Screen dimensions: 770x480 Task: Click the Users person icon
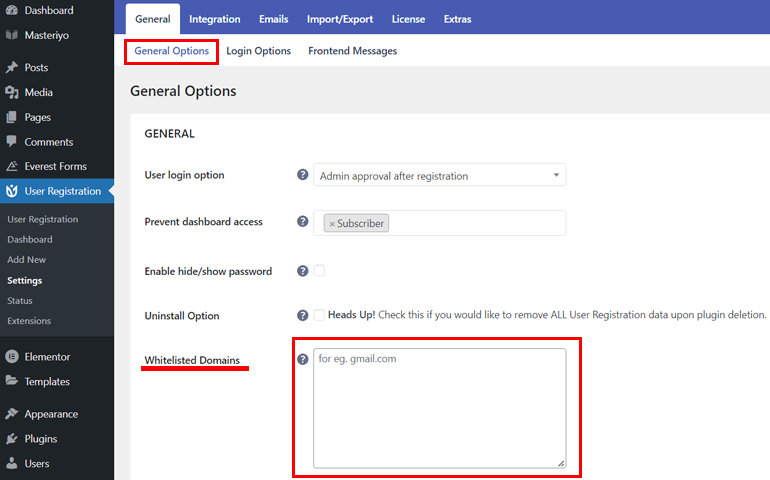point(12,463)
